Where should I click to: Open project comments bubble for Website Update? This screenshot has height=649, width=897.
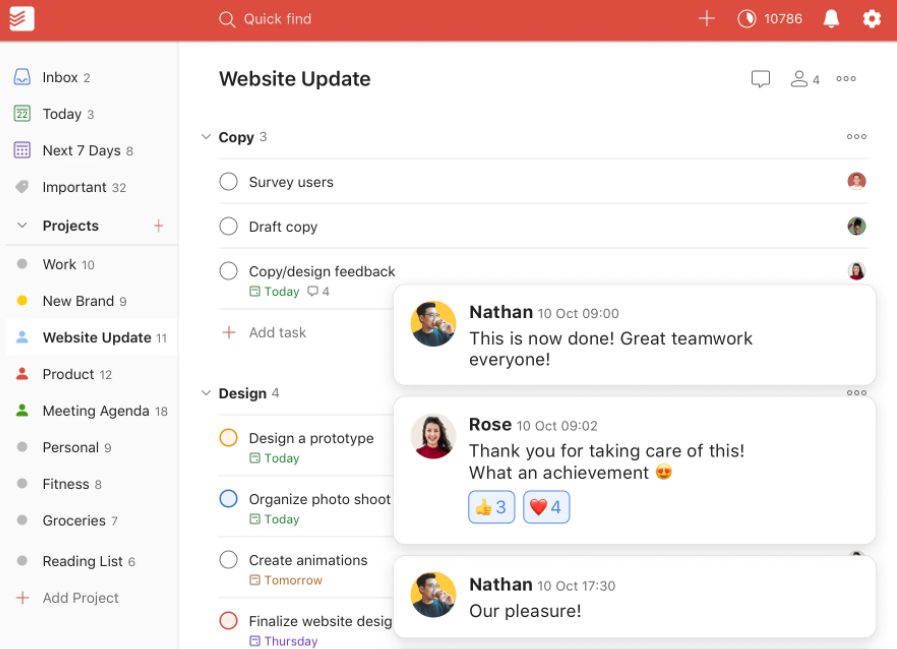[760, 78]
